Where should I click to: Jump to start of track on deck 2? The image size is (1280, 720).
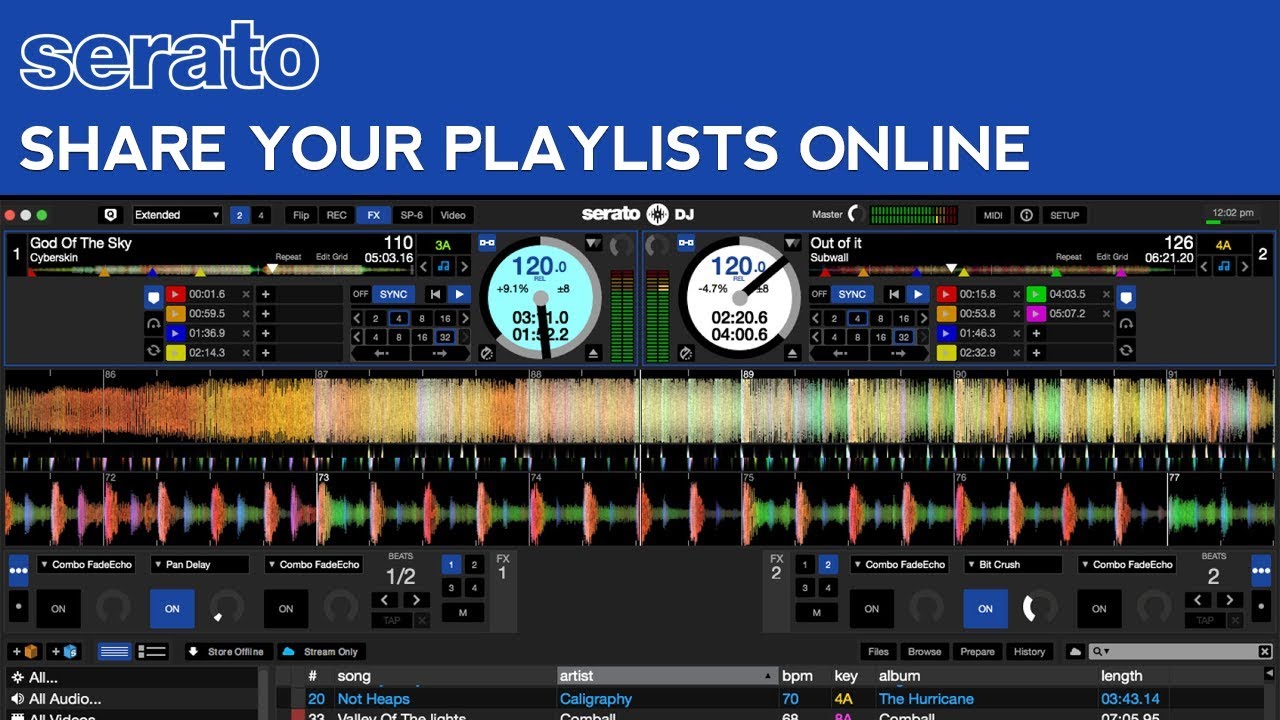893,294
